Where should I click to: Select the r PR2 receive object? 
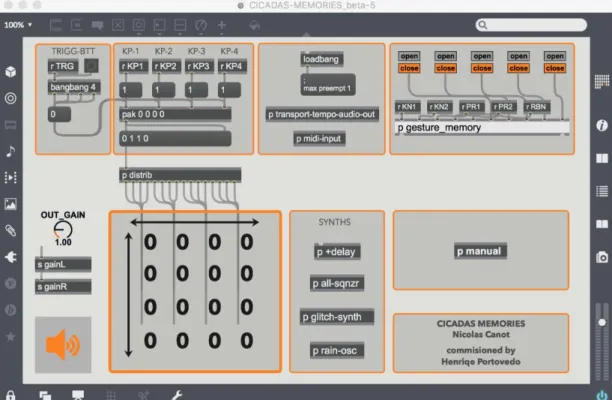[x=504, y=107]
